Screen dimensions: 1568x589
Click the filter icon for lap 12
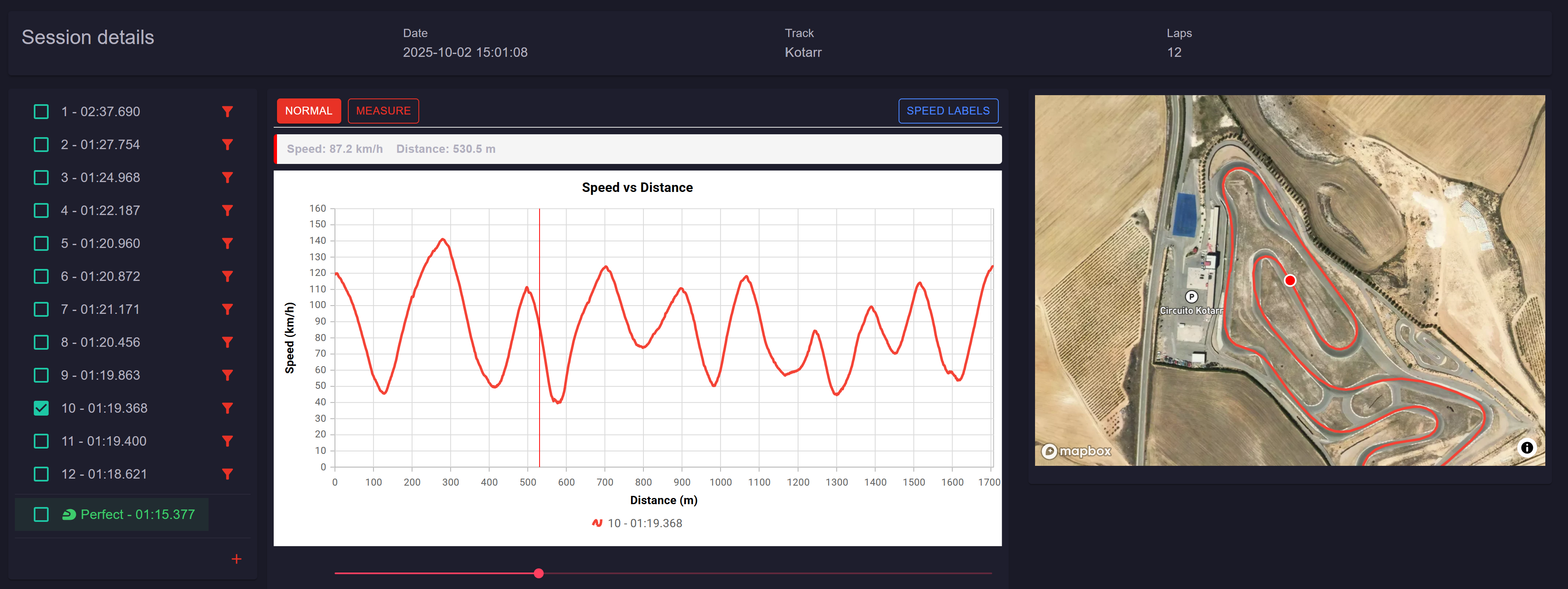[227, 473]
